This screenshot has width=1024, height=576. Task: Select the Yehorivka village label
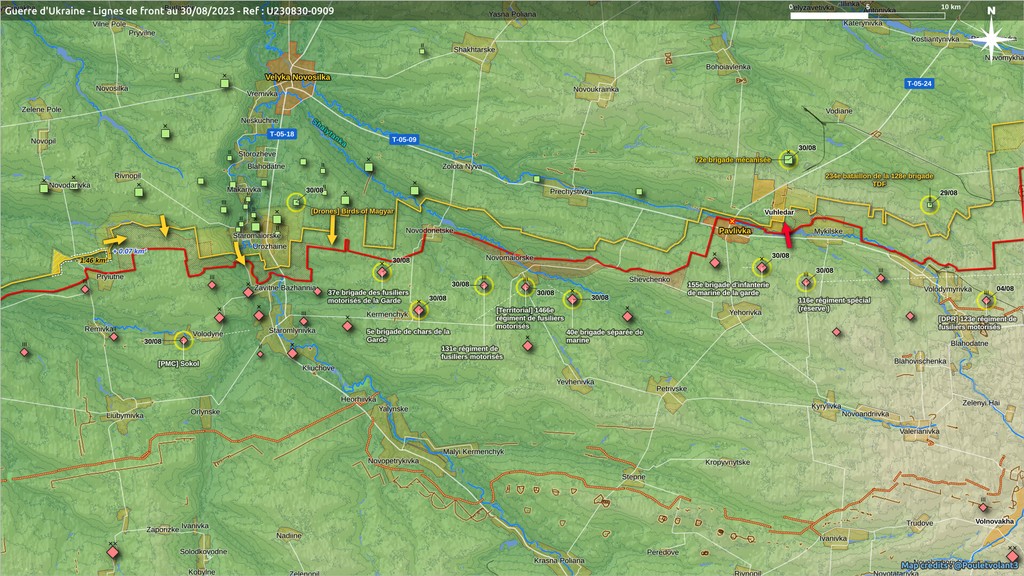(745, 312)
